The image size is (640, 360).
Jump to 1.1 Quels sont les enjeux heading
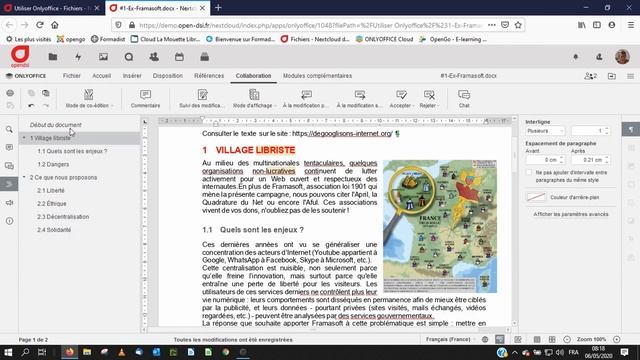point(72,151)
